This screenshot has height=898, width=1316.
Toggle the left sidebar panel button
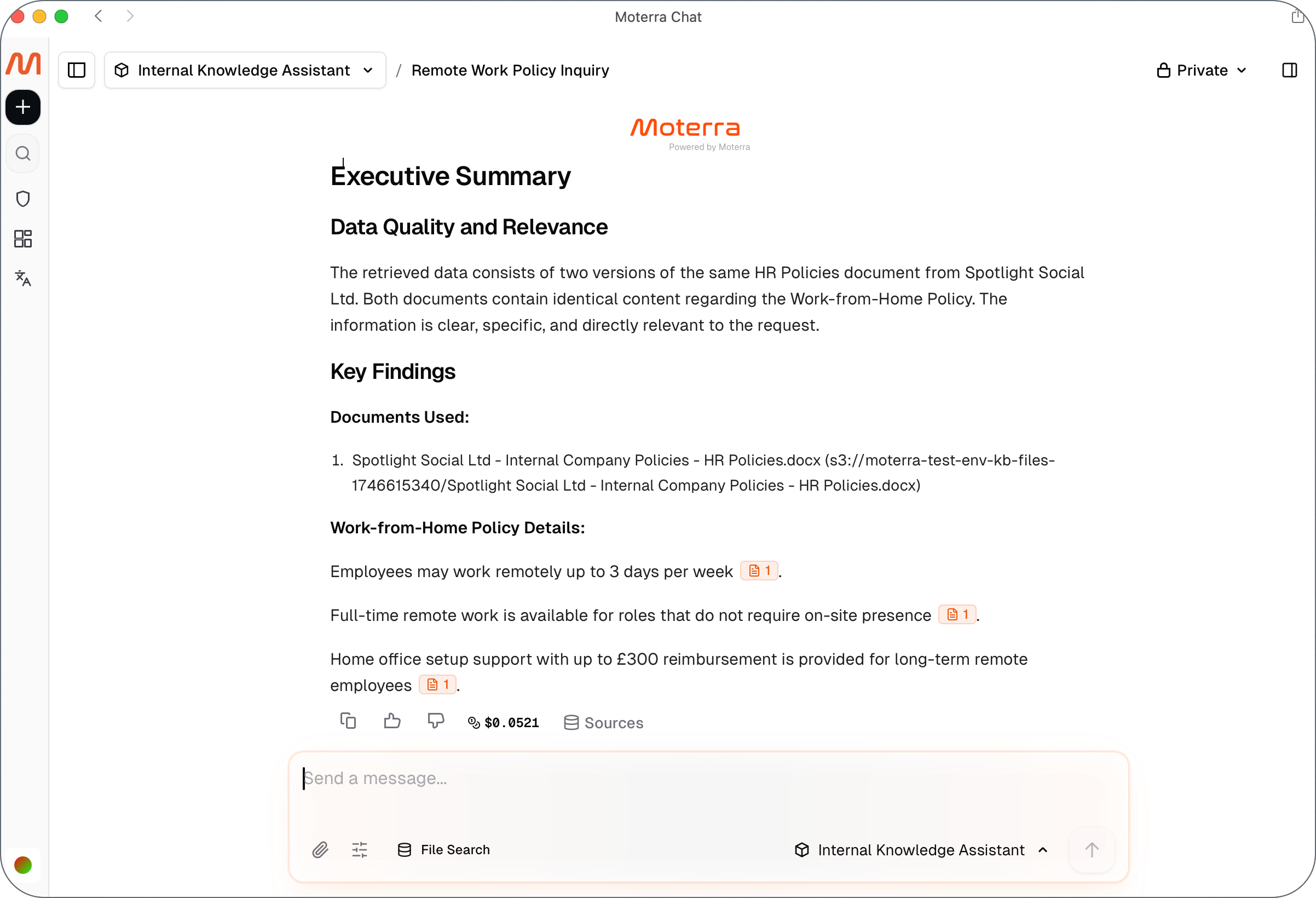pos(77,70)
